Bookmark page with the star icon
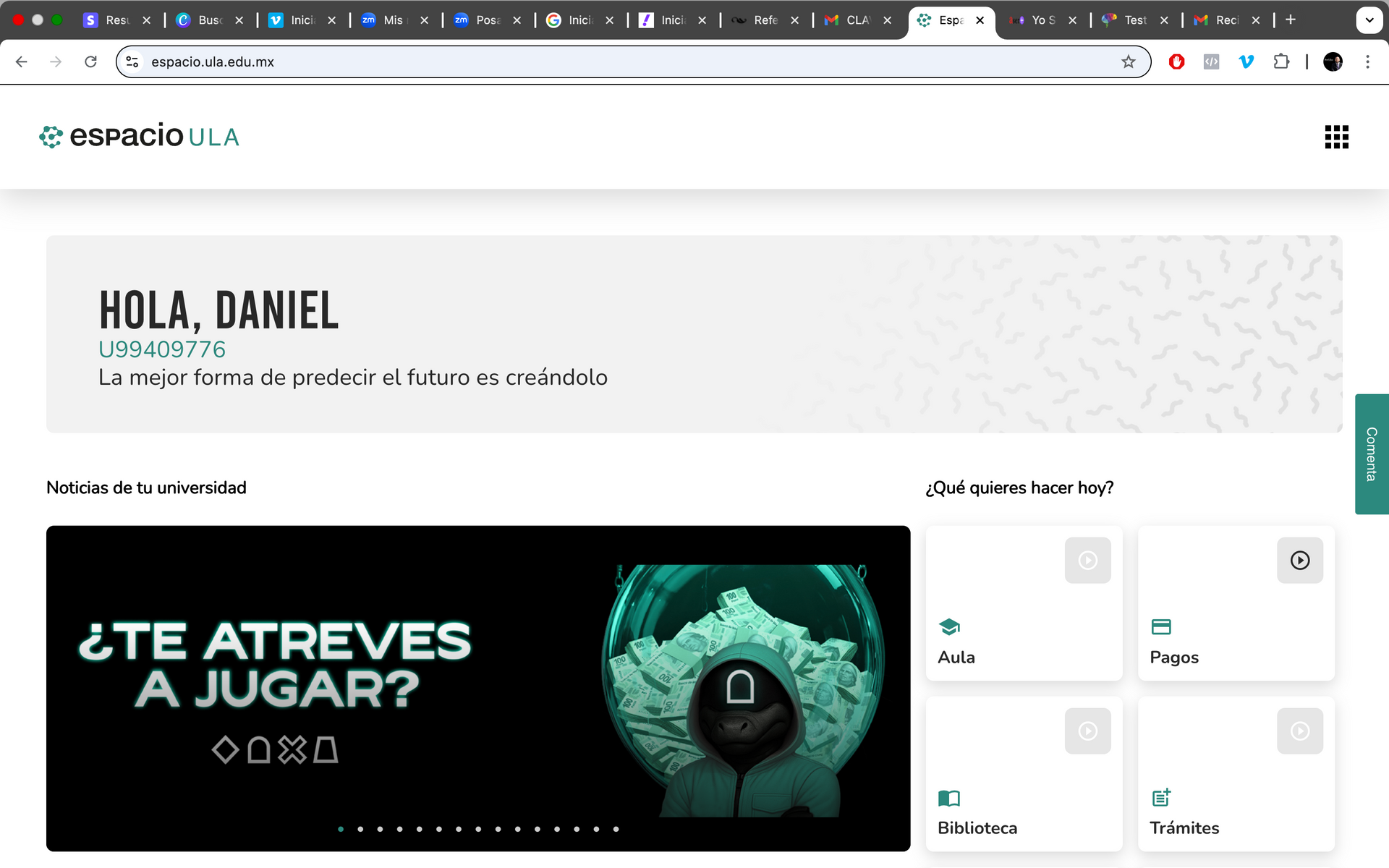 coord(1128,62)
